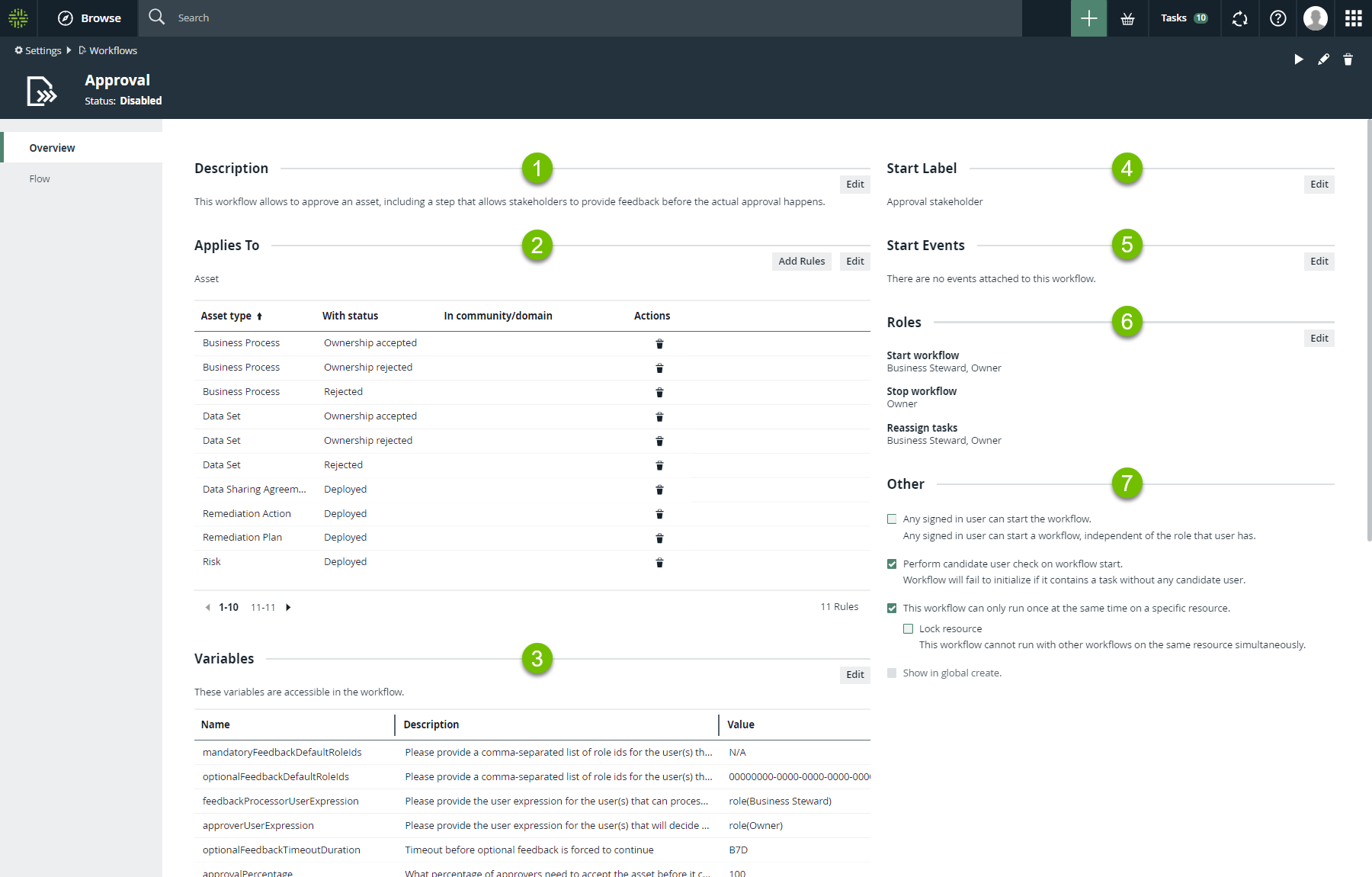
Task: Check the Lock resource option
Action: 908,629
